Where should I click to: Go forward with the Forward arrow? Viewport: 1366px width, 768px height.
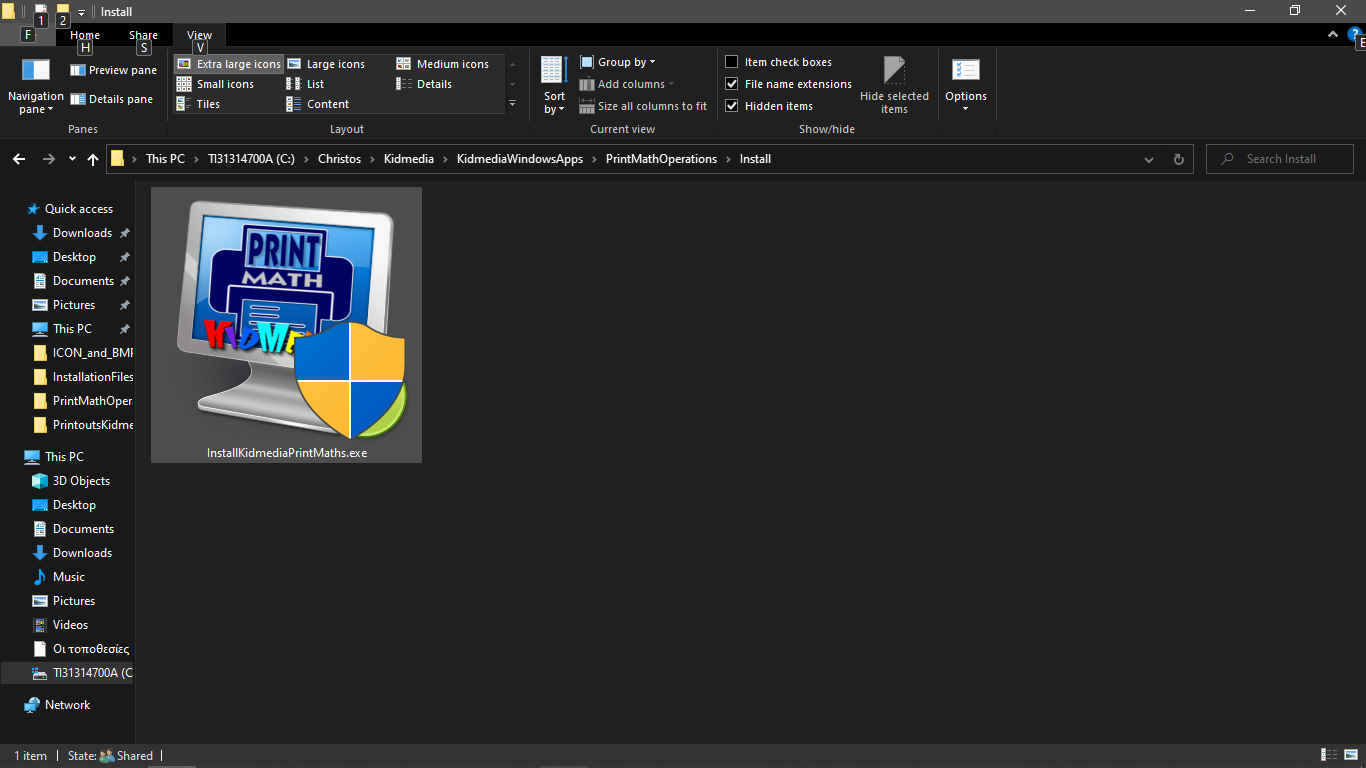48,159
